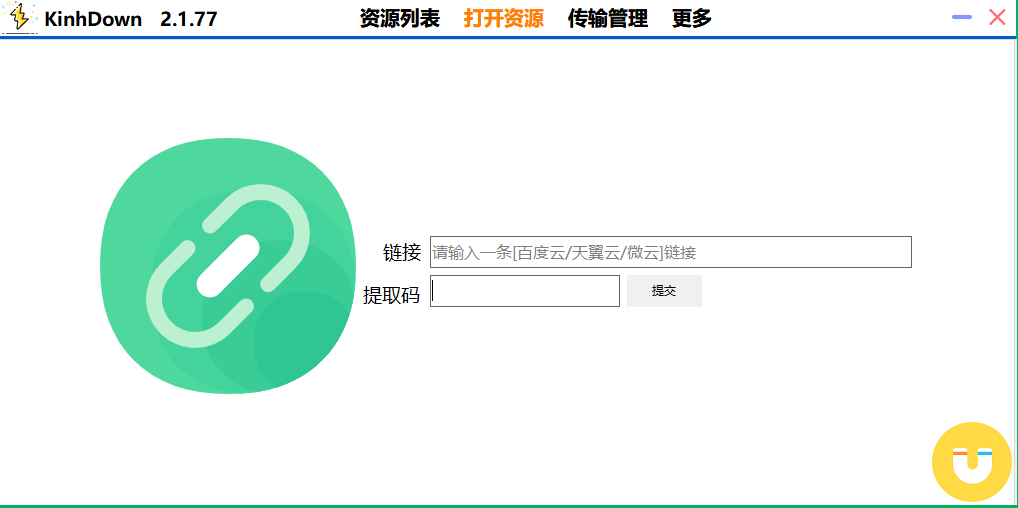Click the 链接 URL input field
The width and height of the screenshot is (1018, 508).
tap(671, 252)
